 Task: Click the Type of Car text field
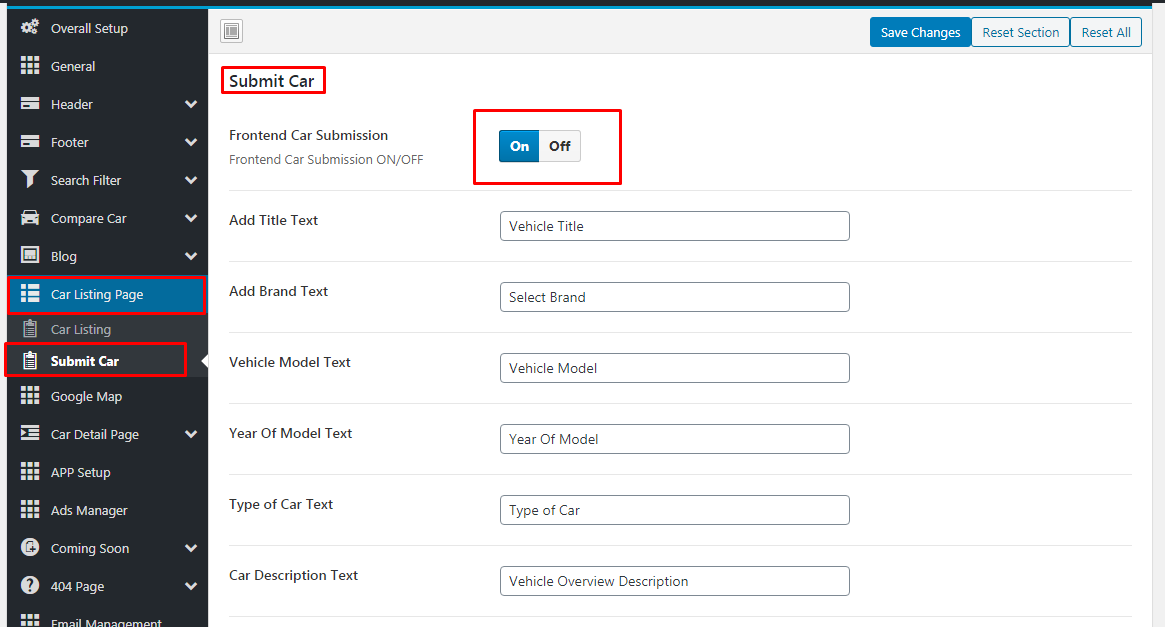click(x=675, y=510)
